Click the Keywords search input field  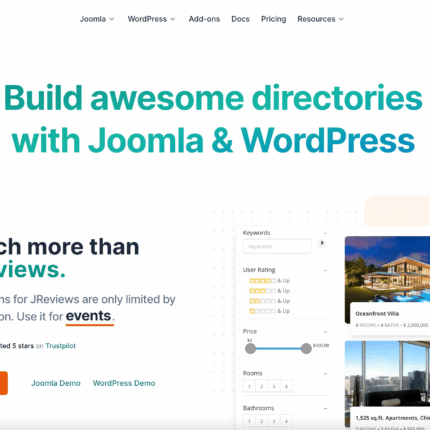(277, 246)
